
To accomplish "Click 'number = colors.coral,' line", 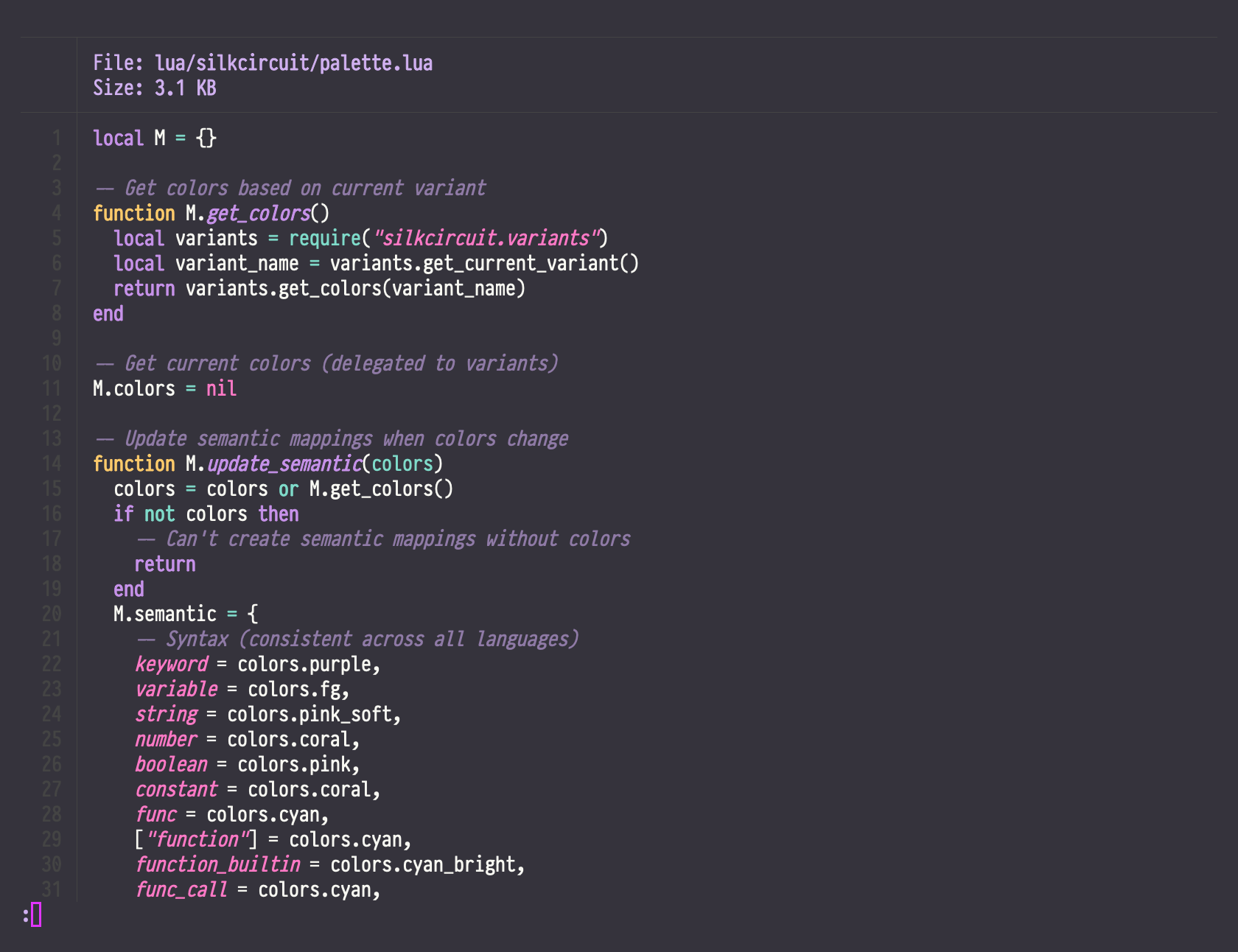I will [x=248, y=740].
